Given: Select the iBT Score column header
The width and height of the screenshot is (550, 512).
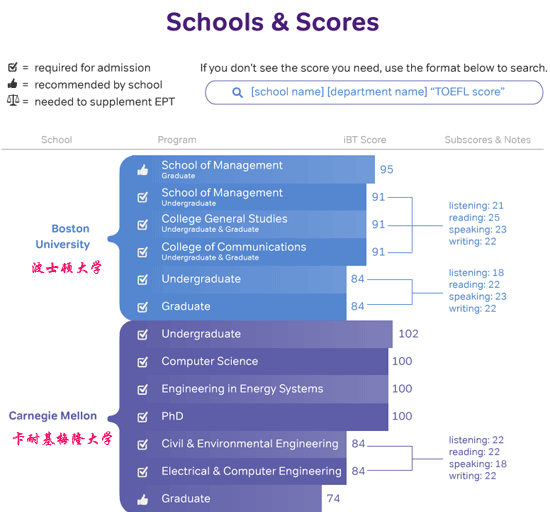Looking at the screenshot, I should (x=365, y=140).
